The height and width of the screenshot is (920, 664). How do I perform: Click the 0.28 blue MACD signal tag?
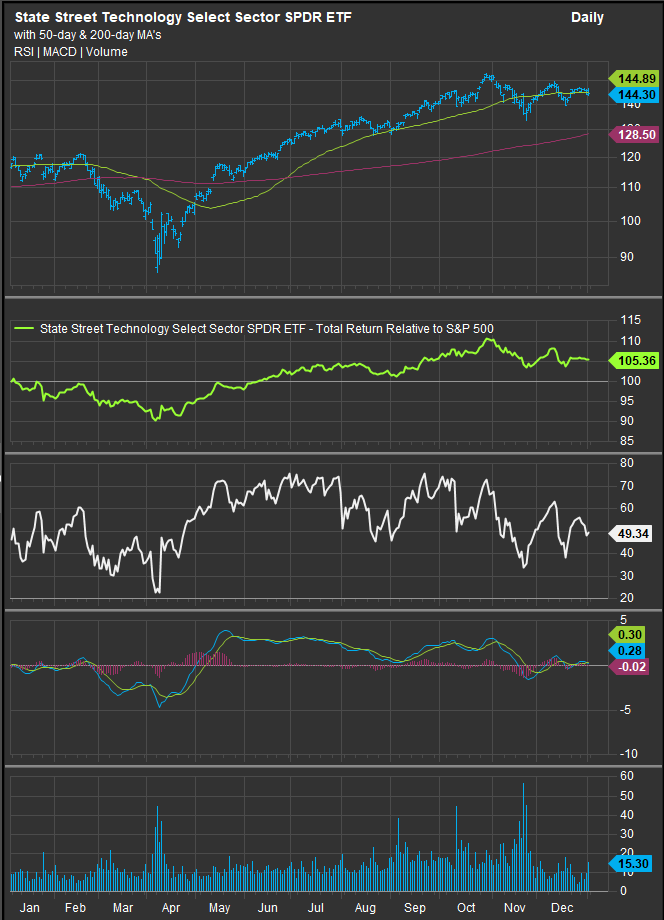click(x=630, y=651)
